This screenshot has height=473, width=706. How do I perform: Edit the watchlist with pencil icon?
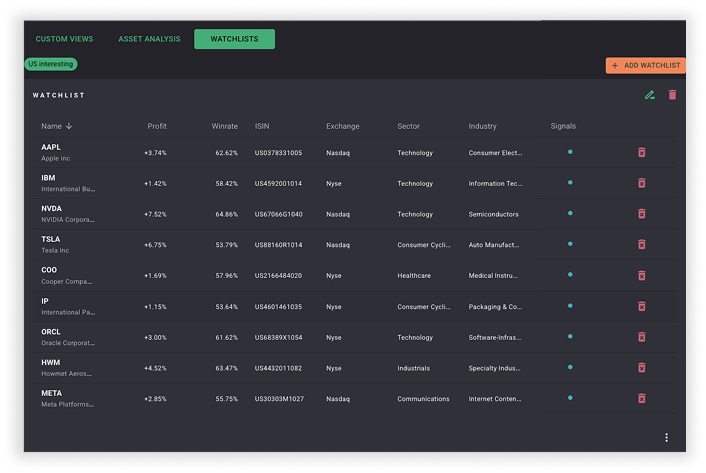tap(650, 95)
